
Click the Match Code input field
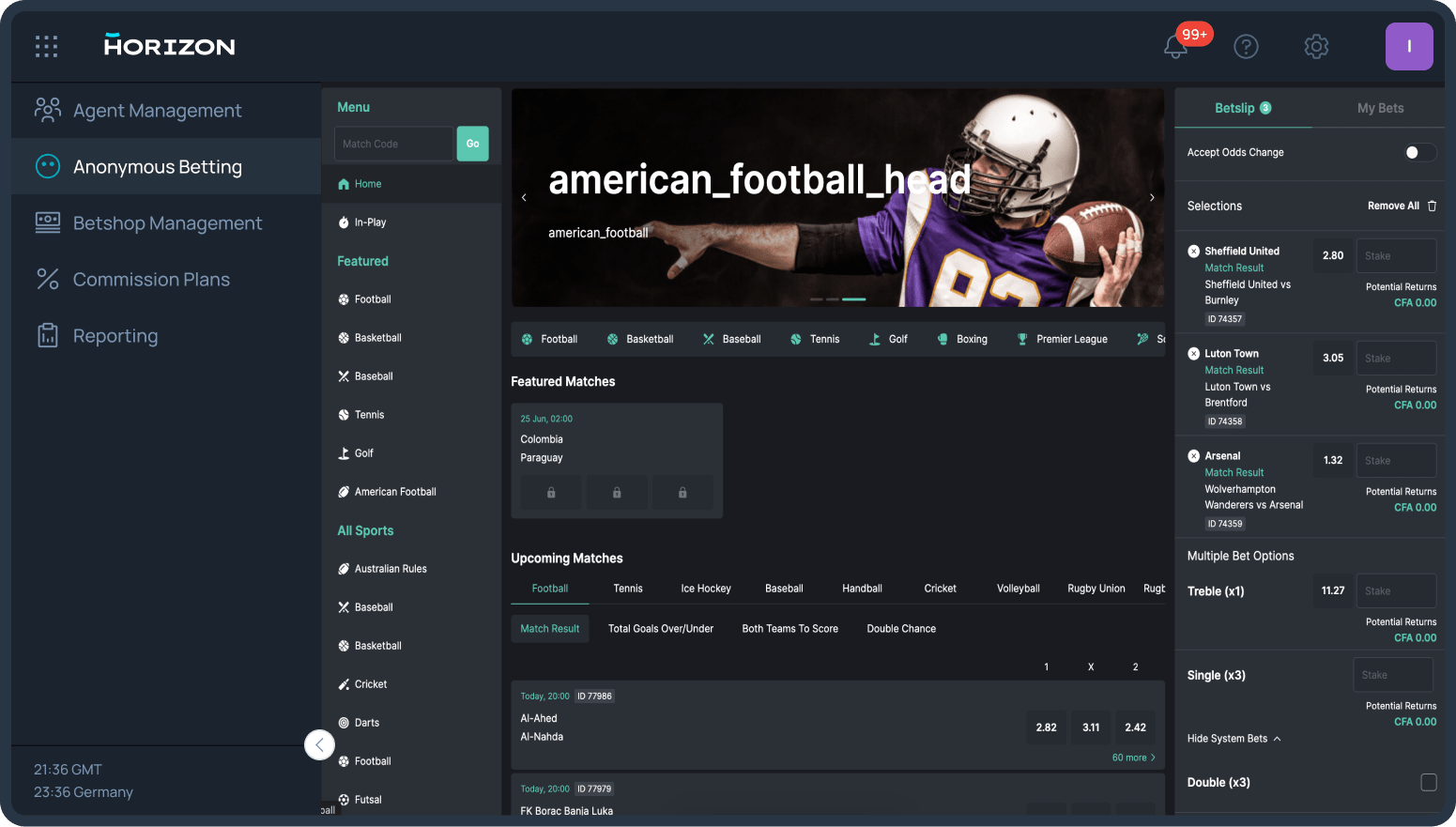393,144
